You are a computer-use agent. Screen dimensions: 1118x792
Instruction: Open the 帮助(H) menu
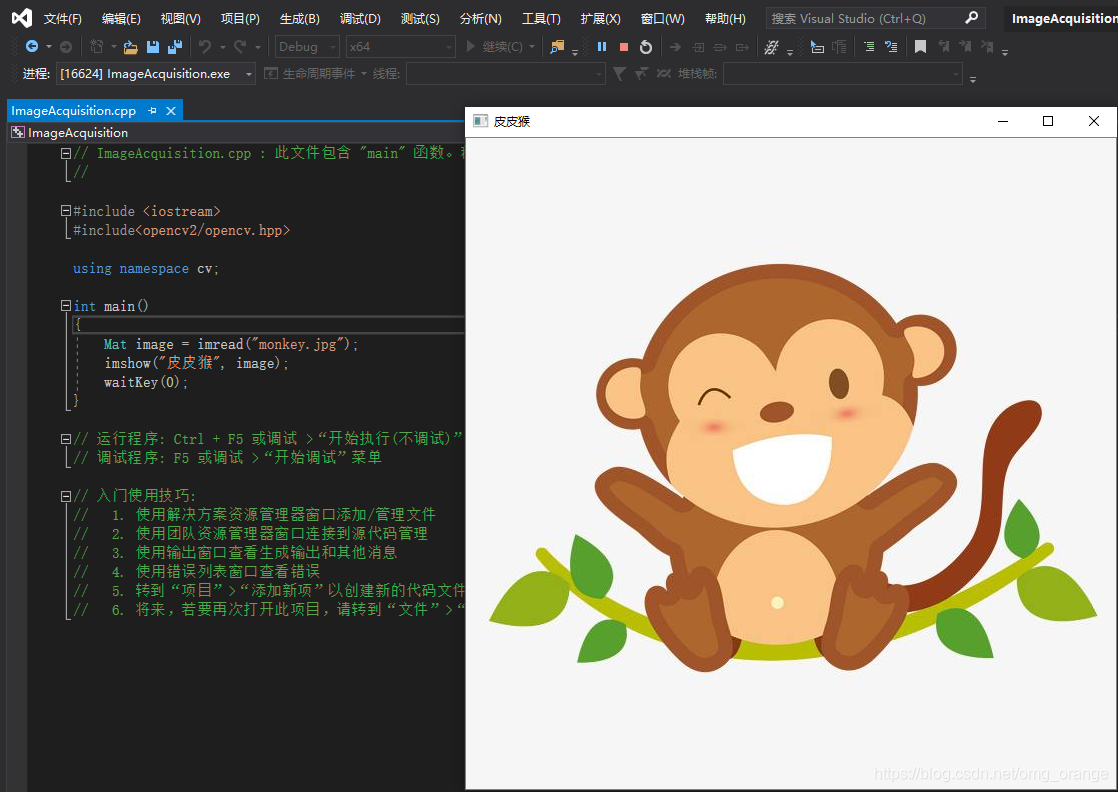point(725,19)
